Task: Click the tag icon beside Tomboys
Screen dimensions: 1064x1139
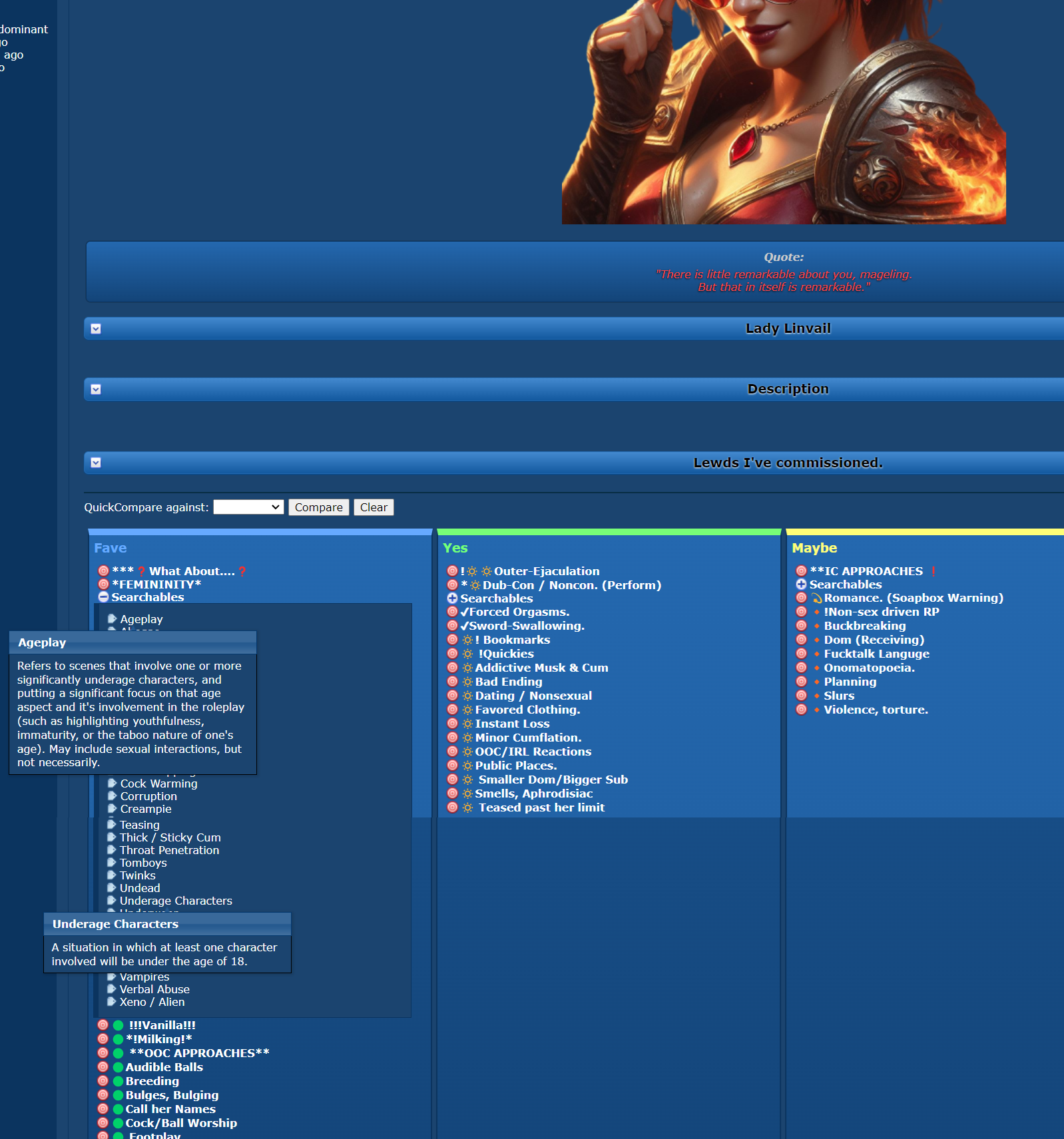Action: pos(112,862)
